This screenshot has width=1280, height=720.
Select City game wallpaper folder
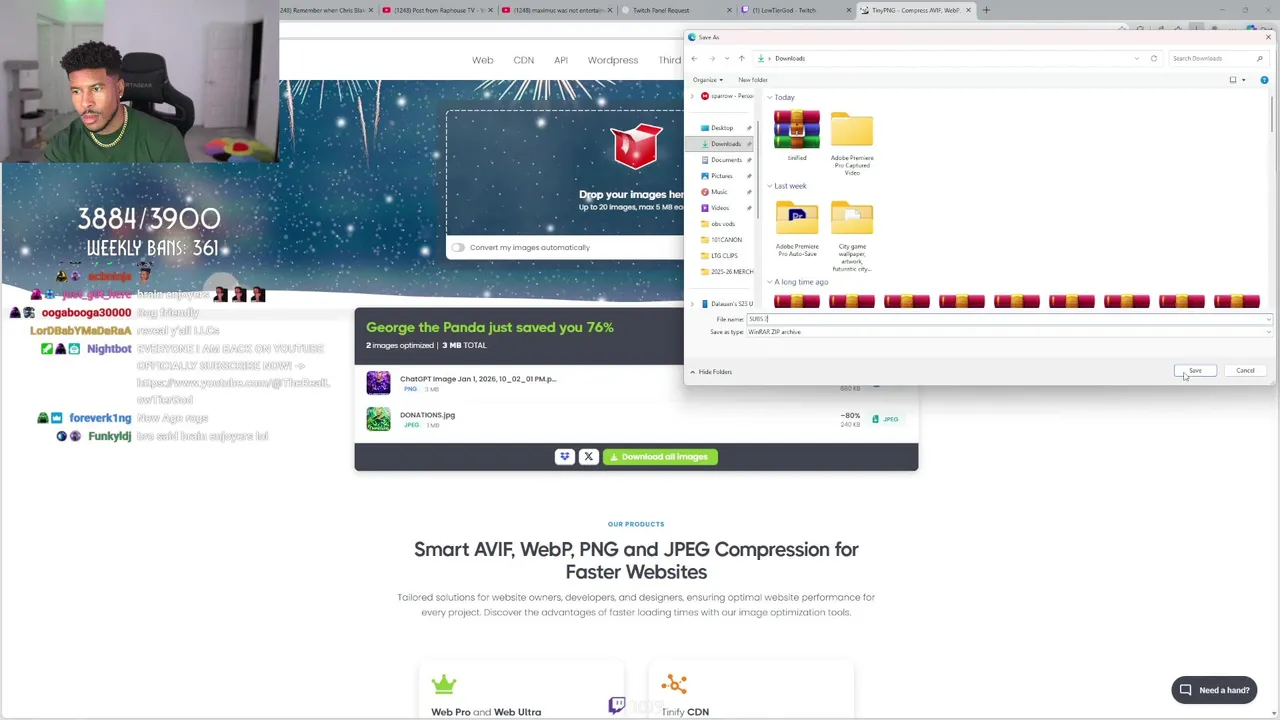tap(852, 237)
